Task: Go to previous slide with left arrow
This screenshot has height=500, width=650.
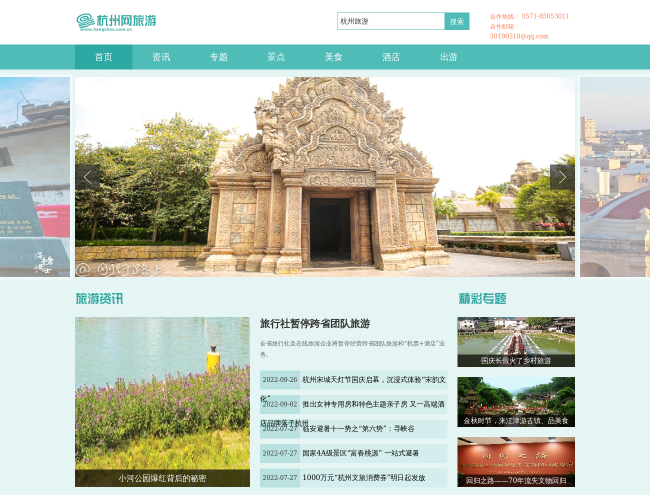Action: point(87,178)
